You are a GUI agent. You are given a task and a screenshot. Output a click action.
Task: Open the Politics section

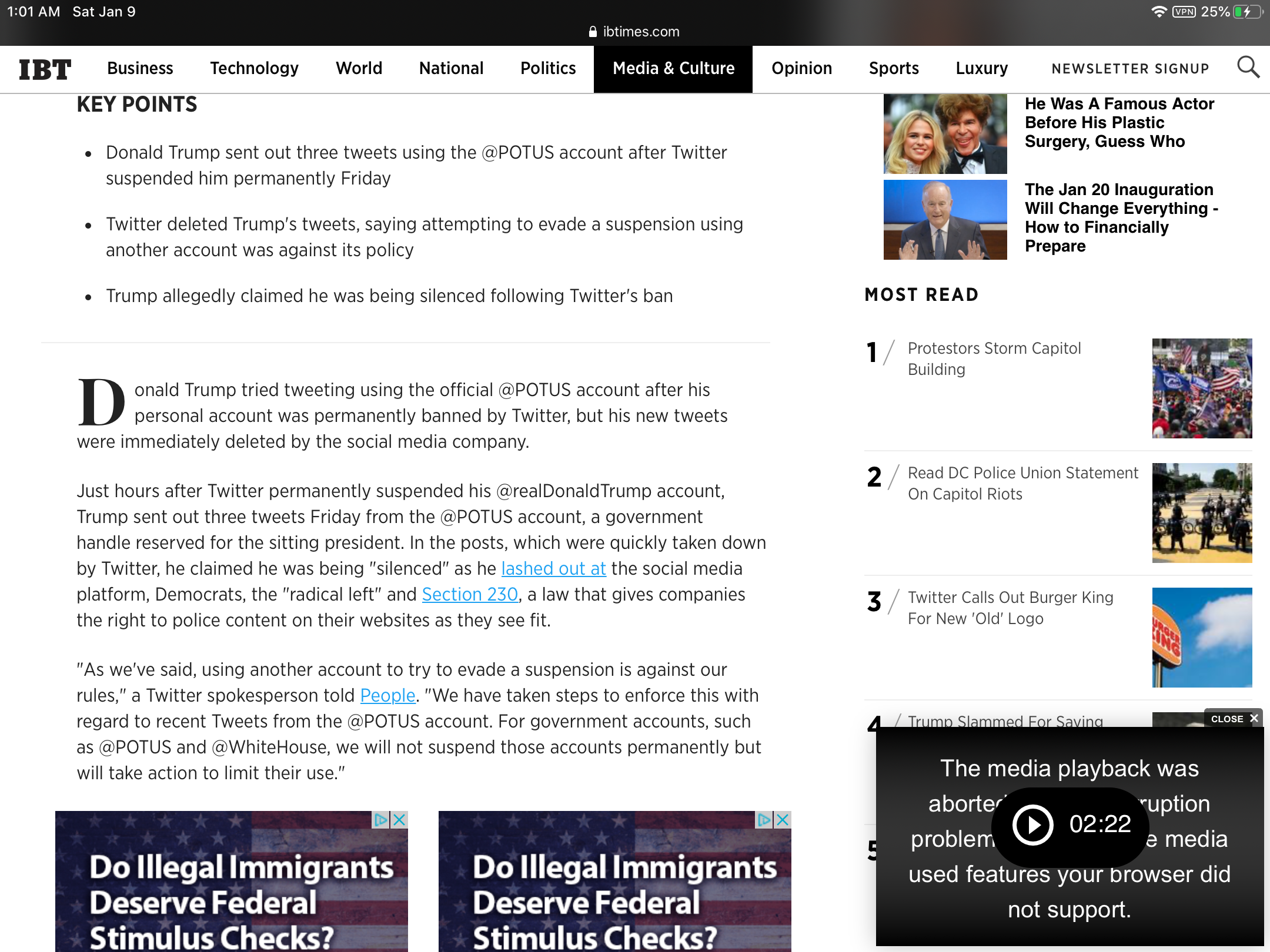tap(548, 68)
